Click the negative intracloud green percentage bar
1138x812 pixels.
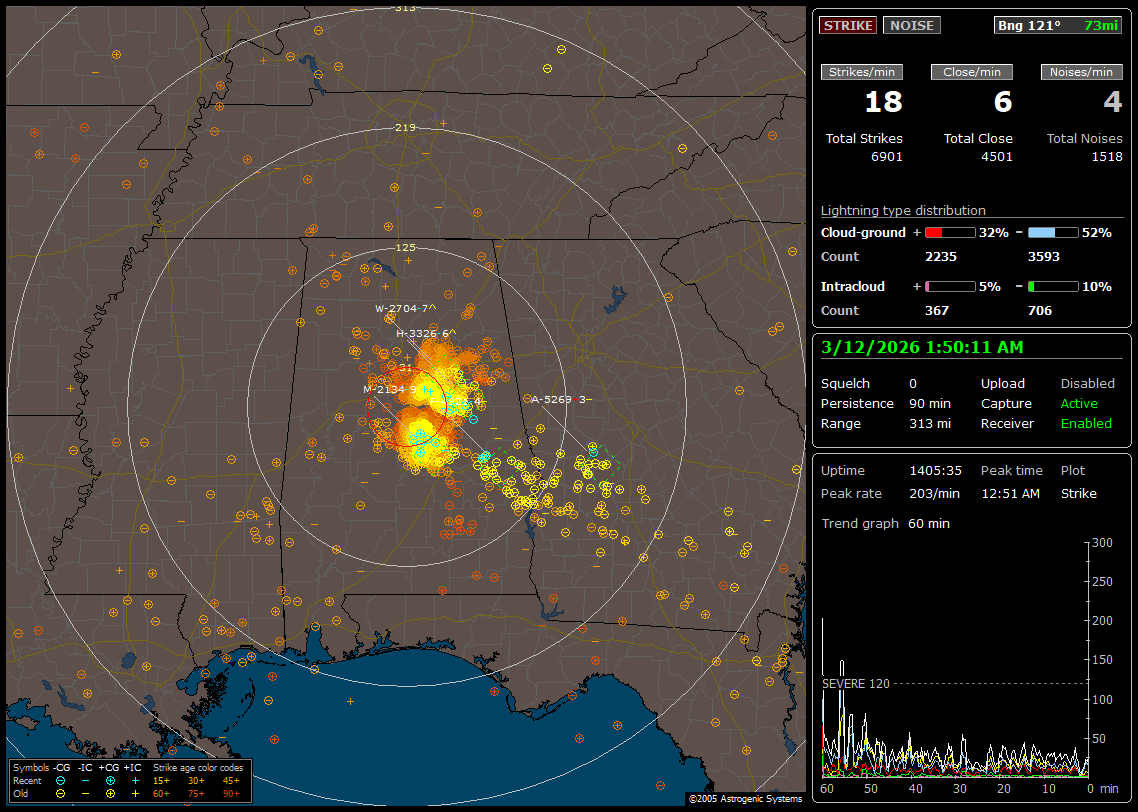[1052, 286]
